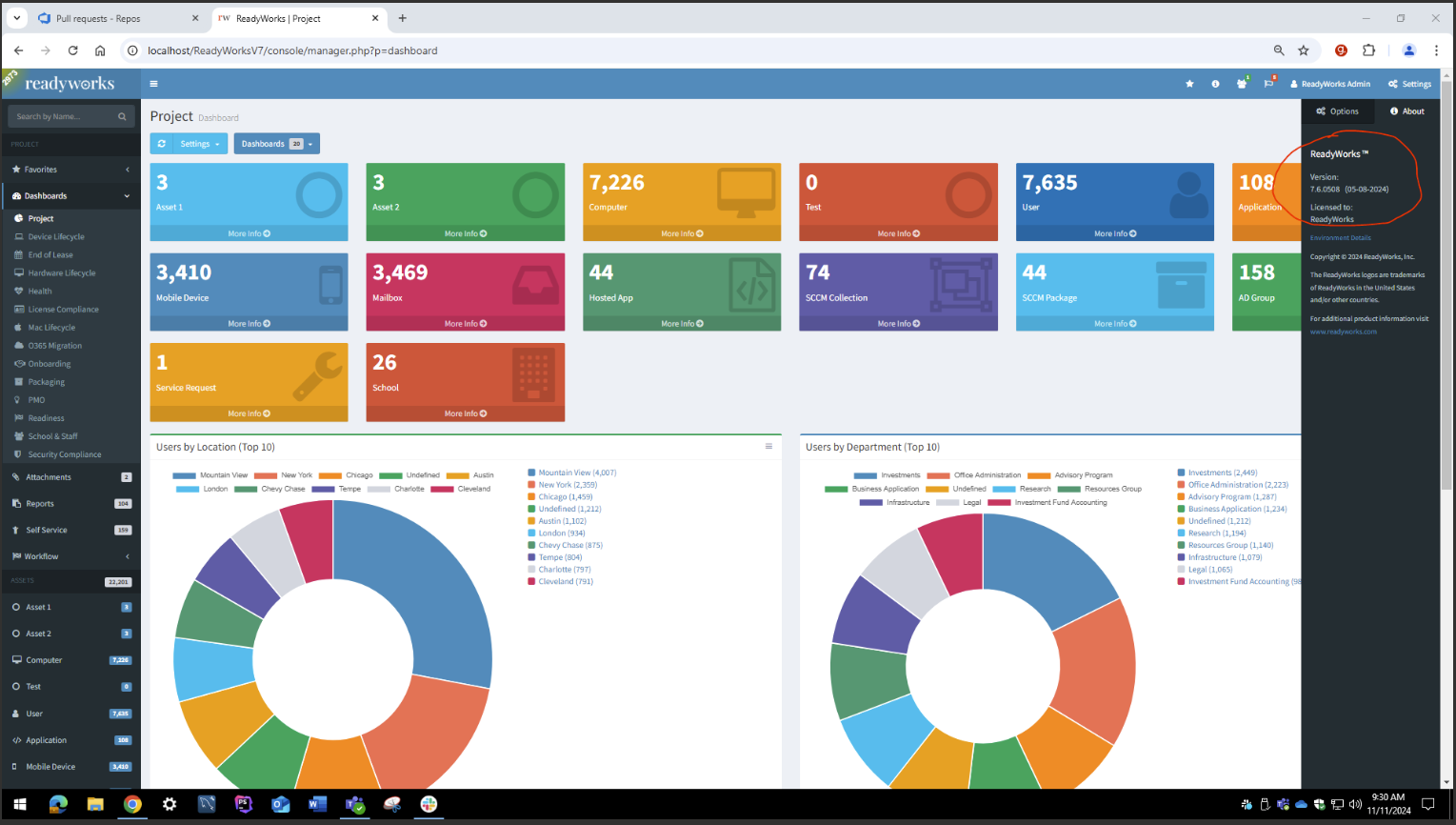Viewport: 1456px width, 825px height.
Task: Open the users group notification icon
Action: (x=1241, y=84)
